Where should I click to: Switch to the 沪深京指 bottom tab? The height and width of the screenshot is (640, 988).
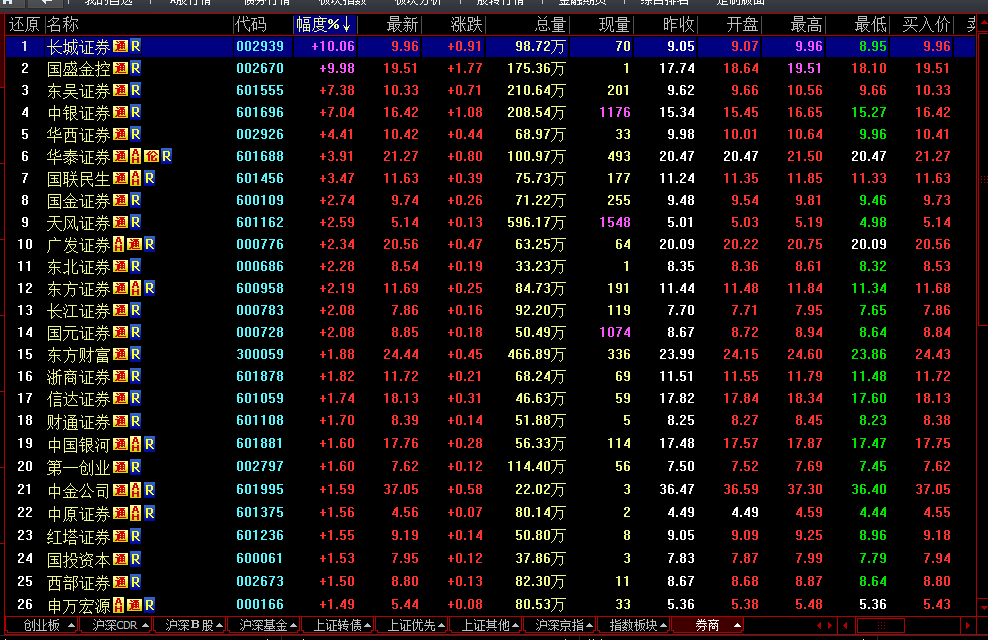pyautogui.click(x=559, y=626)
